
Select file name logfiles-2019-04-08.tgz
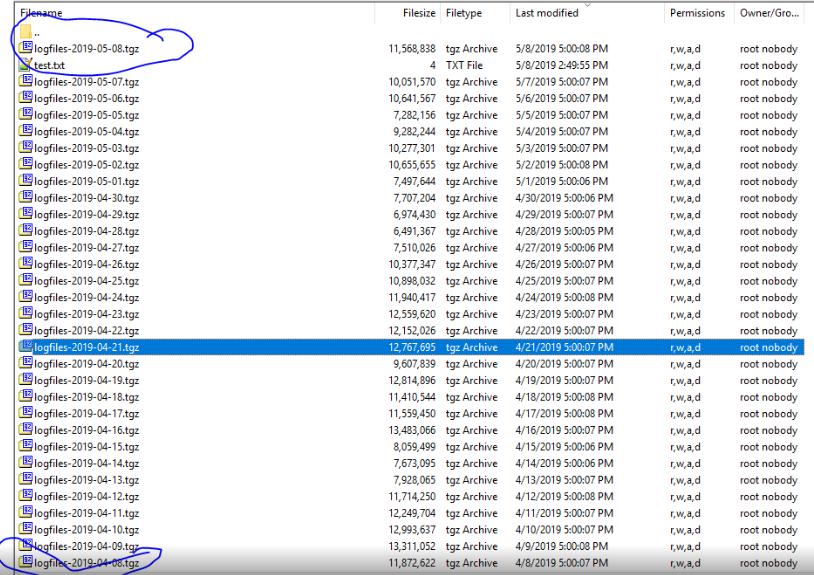[87, 563]
